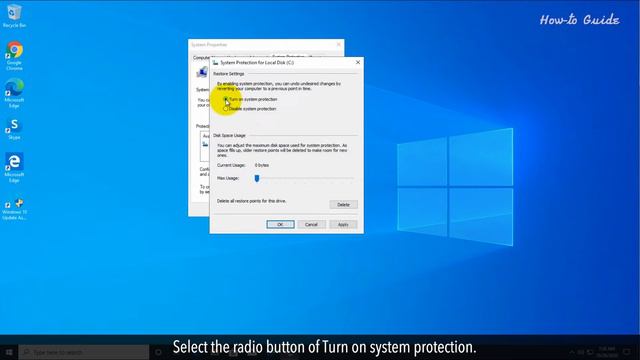Screen dimensions: 640x360
Task: Open the new swirl-logo Microsoft Edge shortcut
Action: (x=14, y=93)
